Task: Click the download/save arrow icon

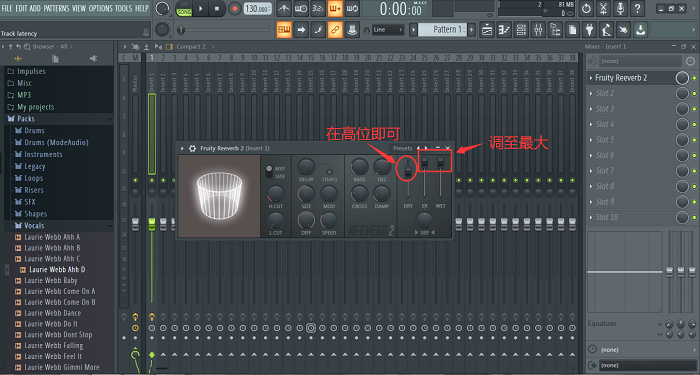Action: click(641, 30)
